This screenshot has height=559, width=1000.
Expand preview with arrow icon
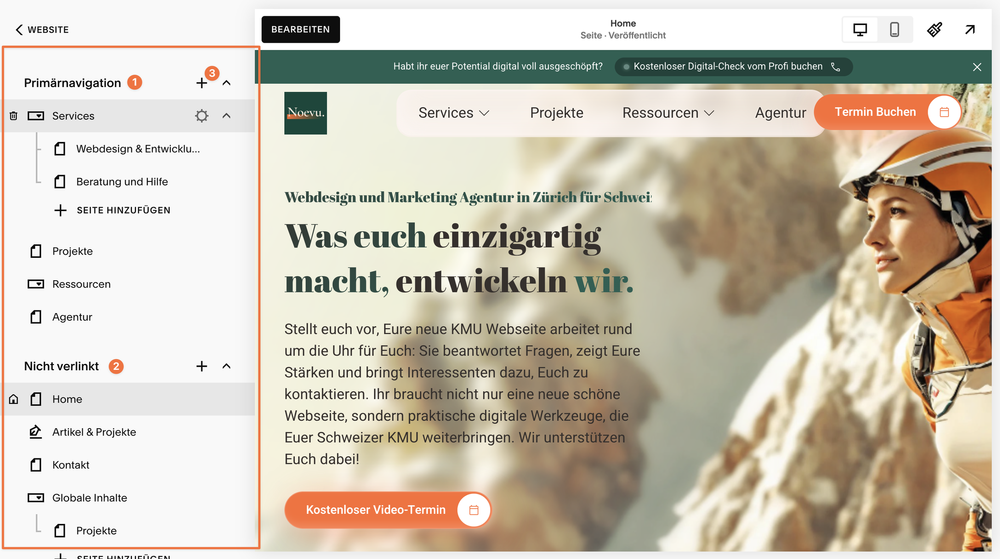click(x=970, y=29)
